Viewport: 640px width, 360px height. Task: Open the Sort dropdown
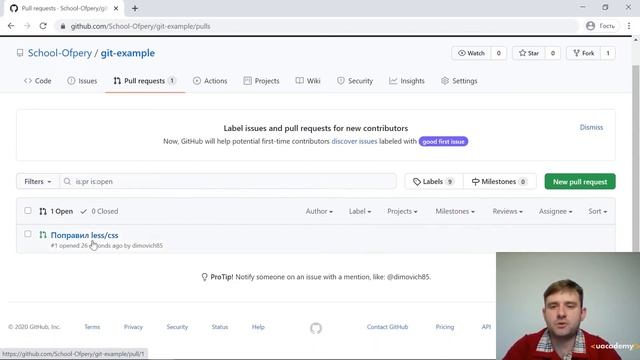[x=598, y=211]
